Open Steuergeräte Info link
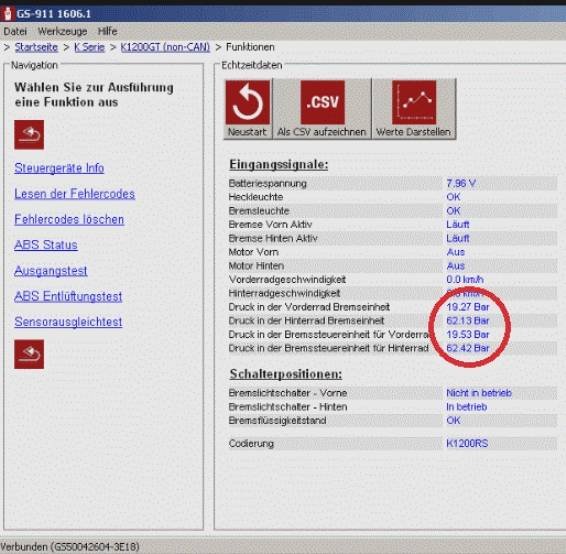This screenshot has height=554, width=566. point(59,168)
